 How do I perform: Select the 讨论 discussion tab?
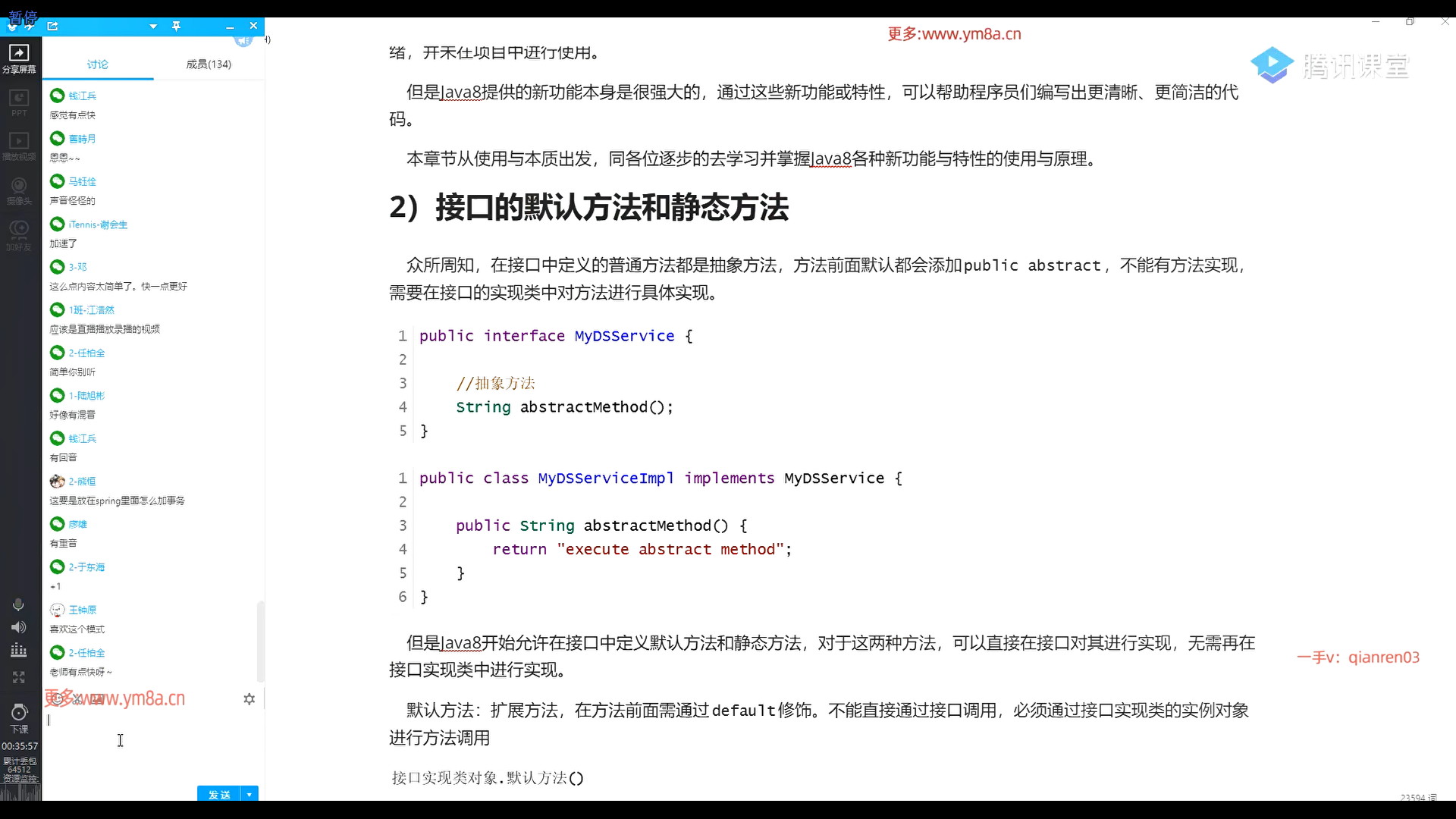point(97,64)
